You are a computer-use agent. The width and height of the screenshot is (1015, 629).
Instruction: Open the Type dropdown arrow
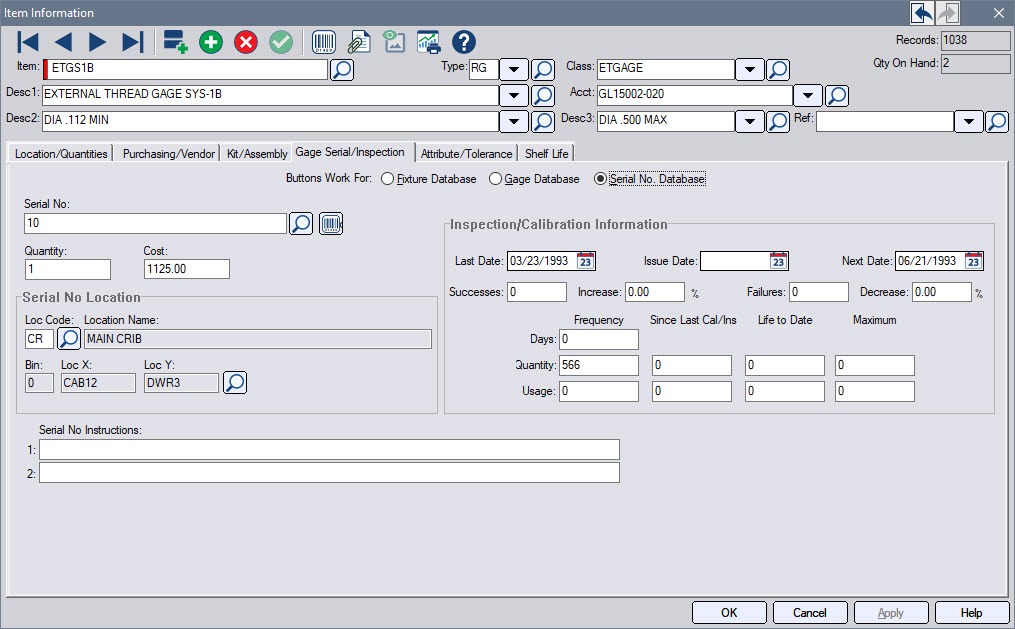(513, 69)
